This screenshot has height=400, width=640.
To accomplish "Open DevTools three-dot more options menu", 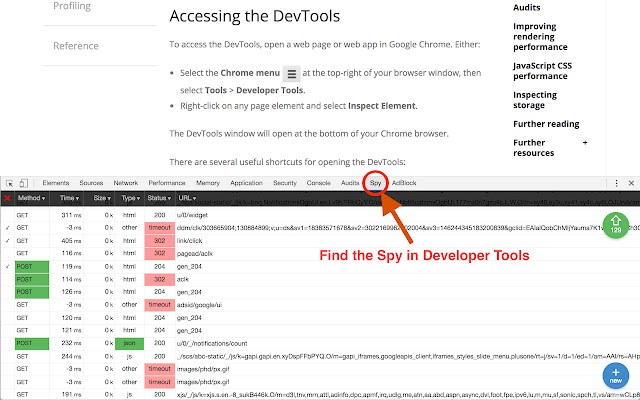I will pyautogui.click(x=616, y=183).
